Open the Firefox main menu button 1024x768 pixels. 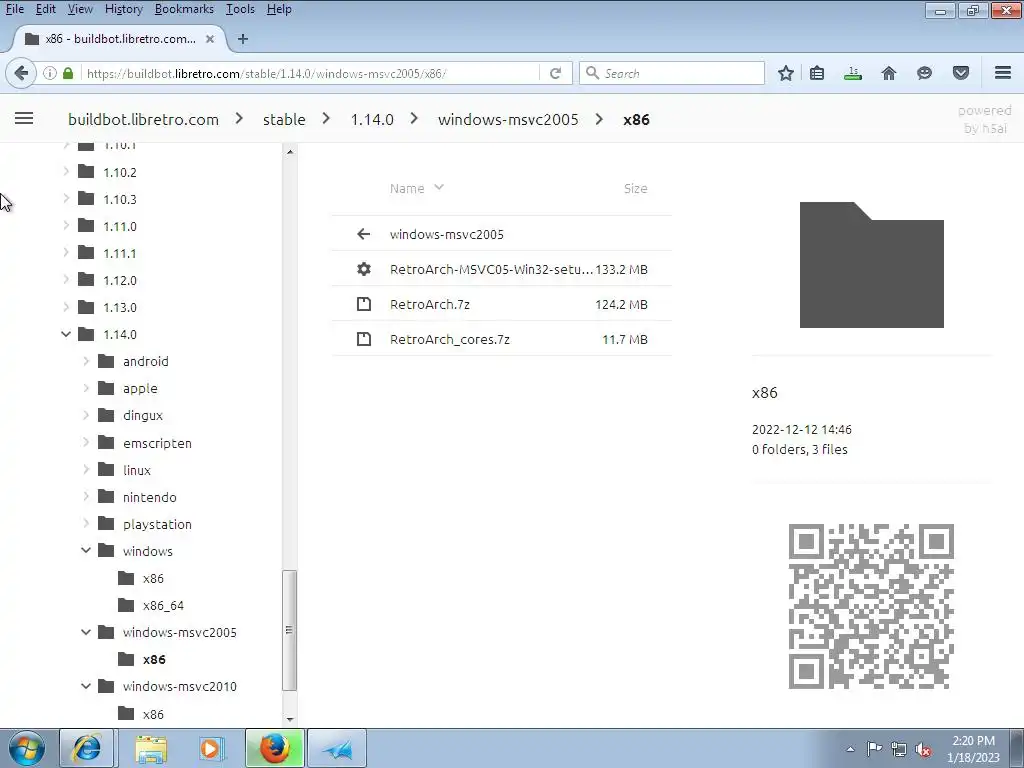tap(1003, 73)
